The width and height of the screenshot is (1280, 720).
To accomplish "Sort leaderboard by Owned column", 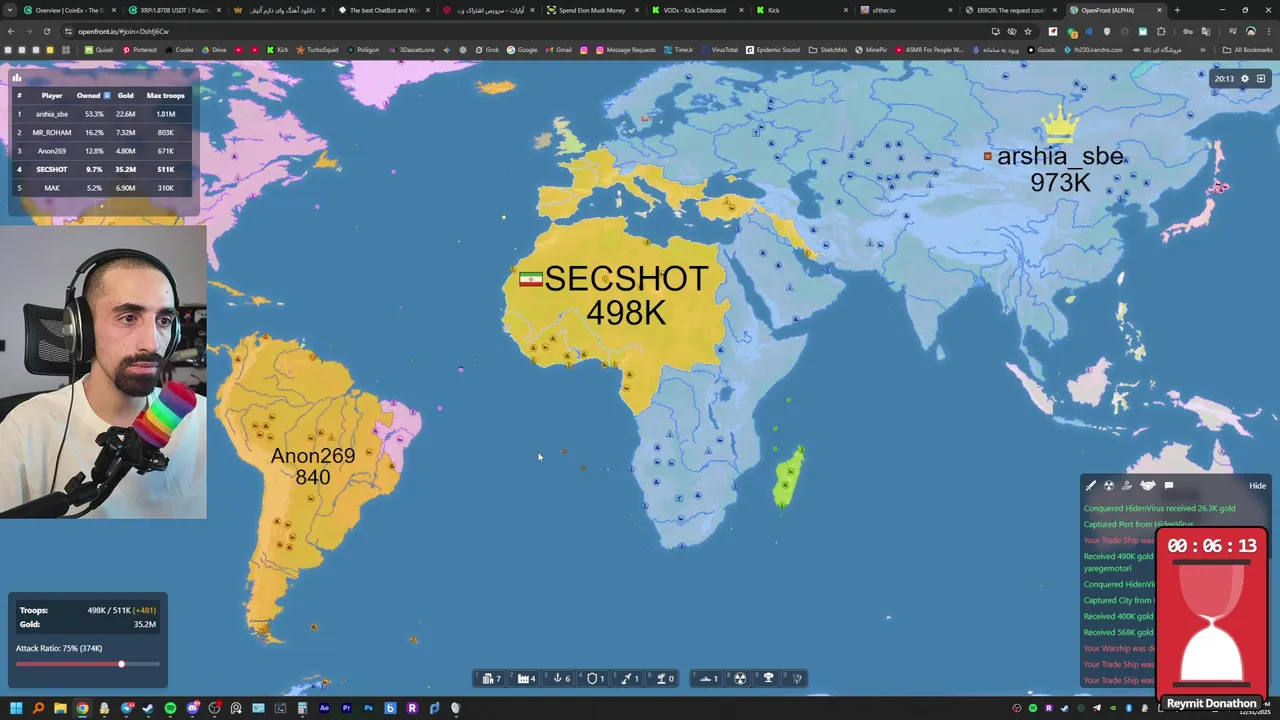I will 93,95.
